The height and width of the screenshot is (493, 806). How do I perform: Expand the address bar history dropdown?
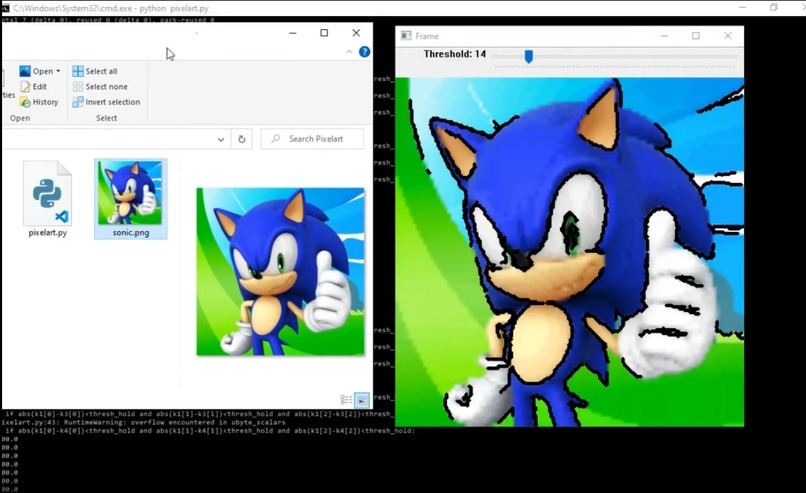[x=221, y=139]
